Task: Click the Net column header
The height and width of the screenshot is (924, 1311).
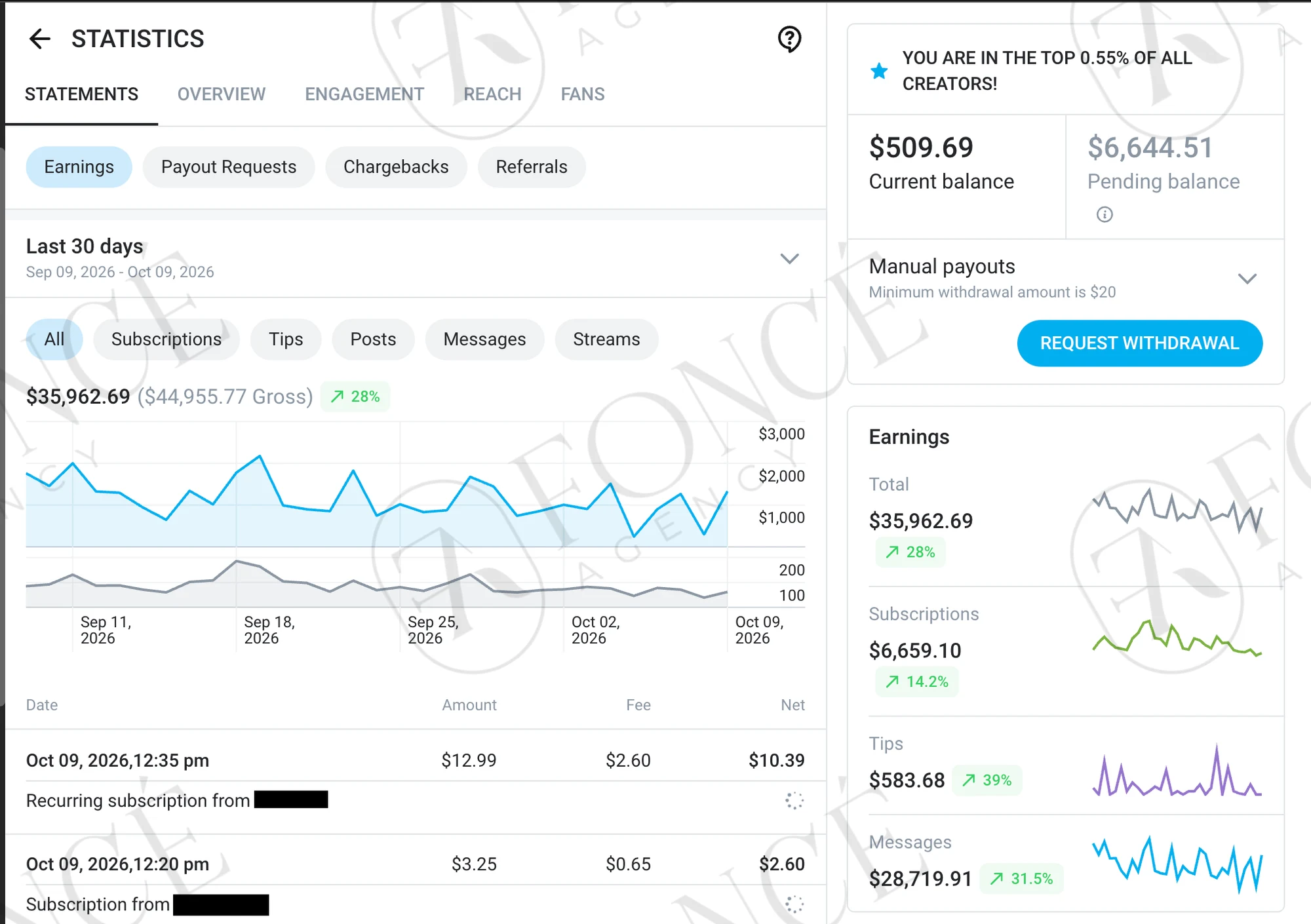Action: tap(792, 705)
